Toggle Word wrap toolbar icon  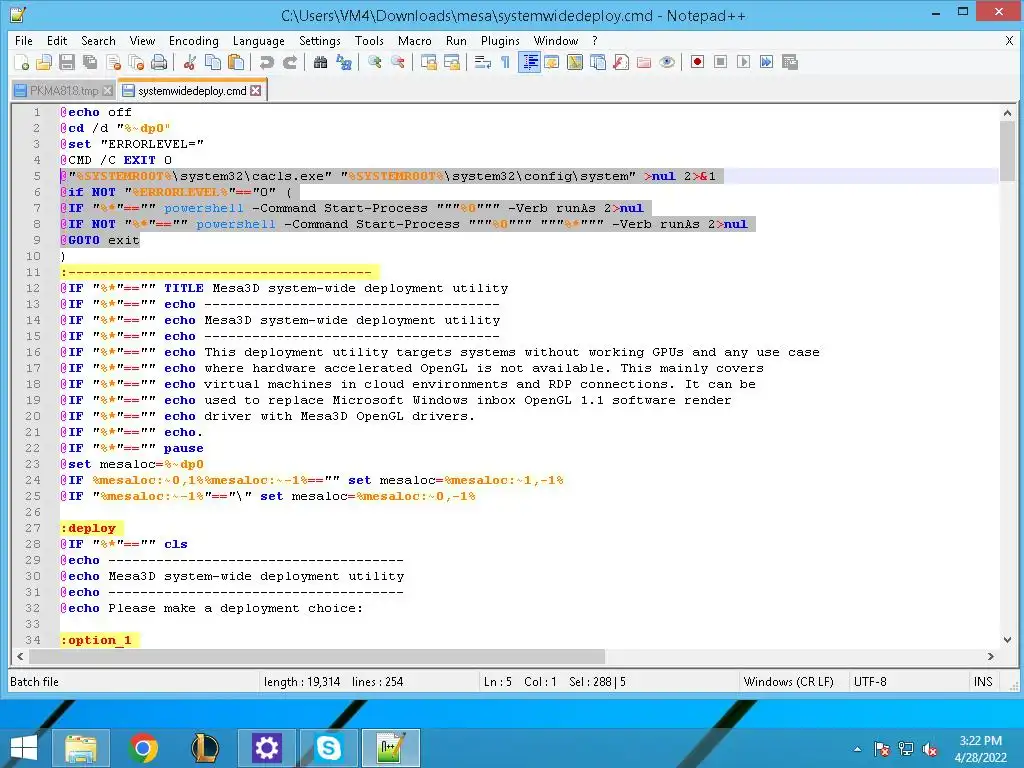point(483,62)
